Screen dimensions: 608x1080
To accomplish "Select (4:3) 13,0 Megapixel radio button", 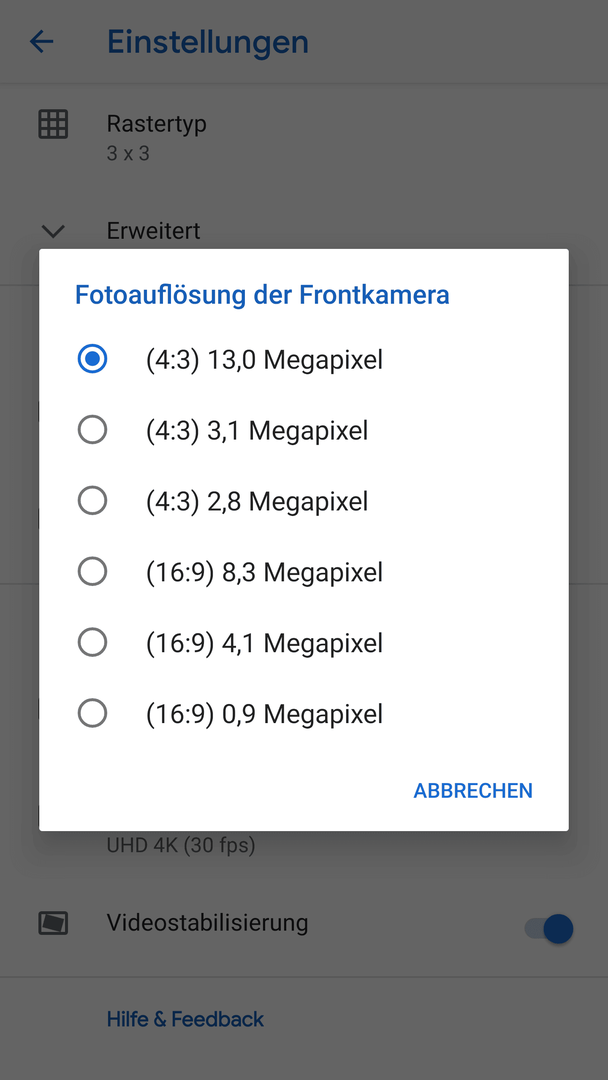I will click(92, 359).
